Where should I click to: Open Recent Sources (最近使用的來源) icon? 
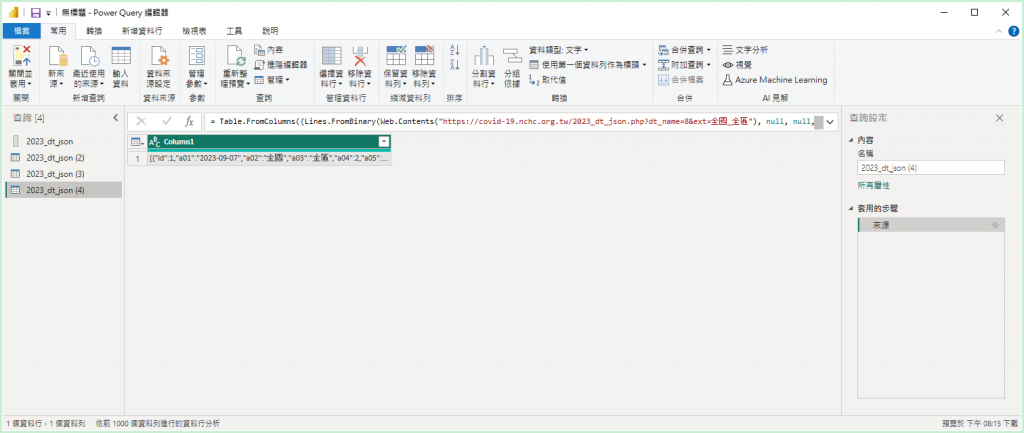point(89,56)
